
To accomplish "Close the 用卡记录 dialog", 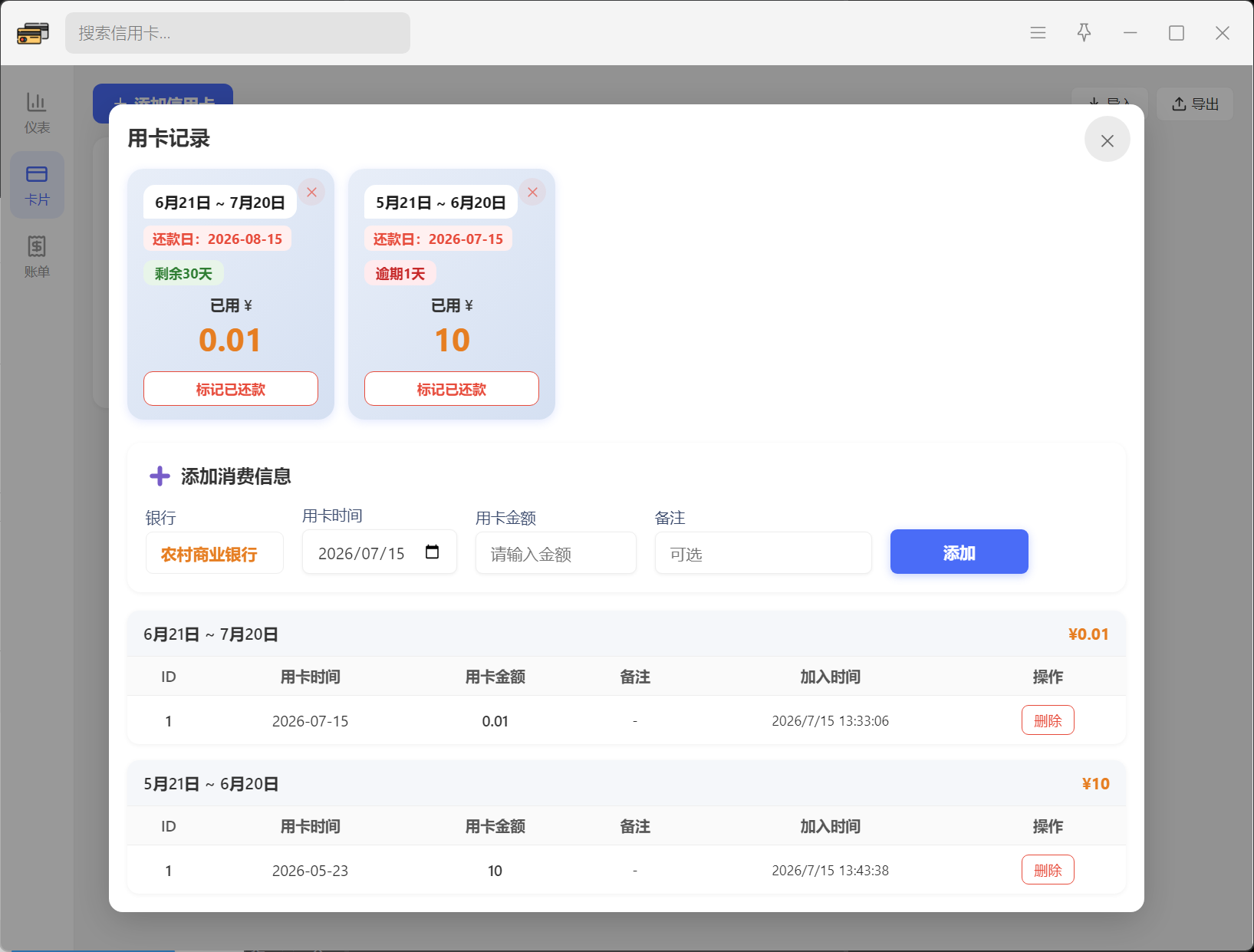I will tap(1107, 140).
